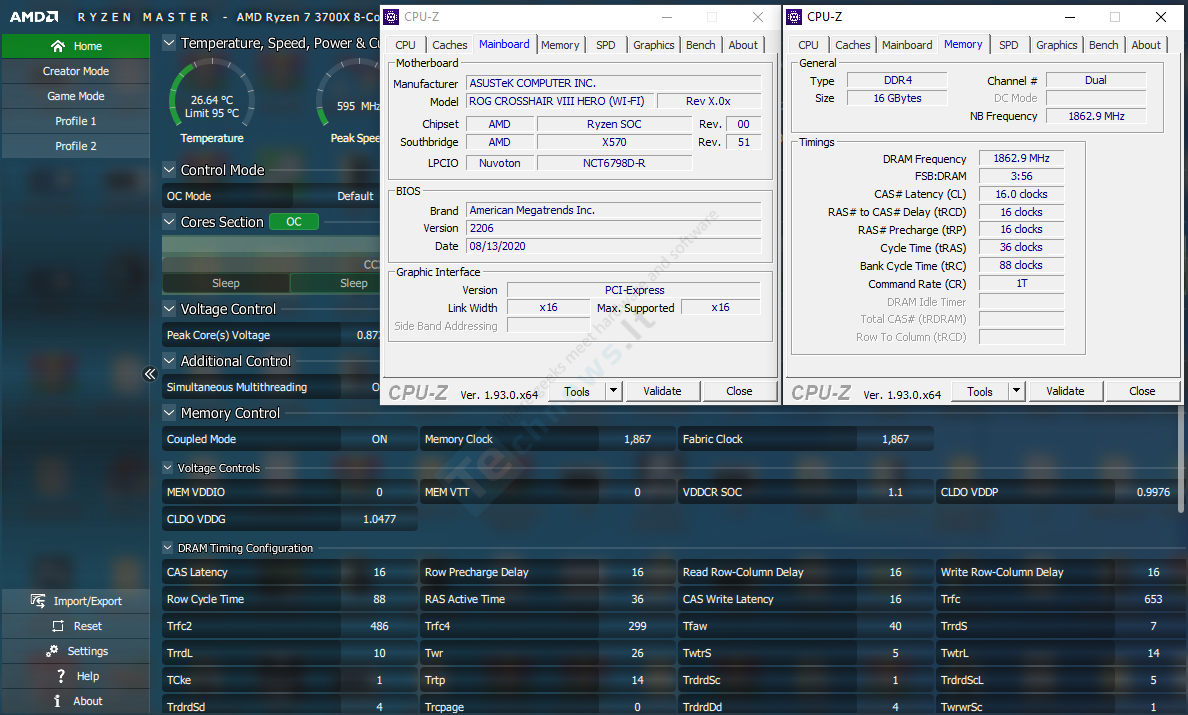Click the Settings gear icon in sidebar
This screenshot has height=715, width=1188.
[52, 651]
